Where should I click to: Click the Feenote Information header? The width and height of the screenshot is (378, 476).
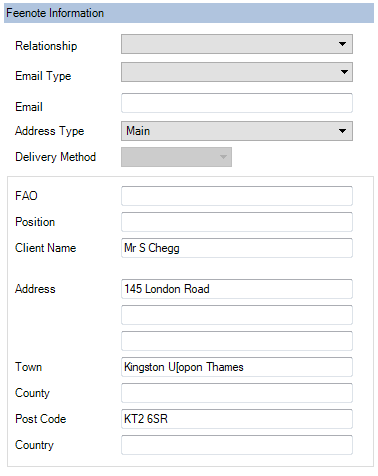189,13
